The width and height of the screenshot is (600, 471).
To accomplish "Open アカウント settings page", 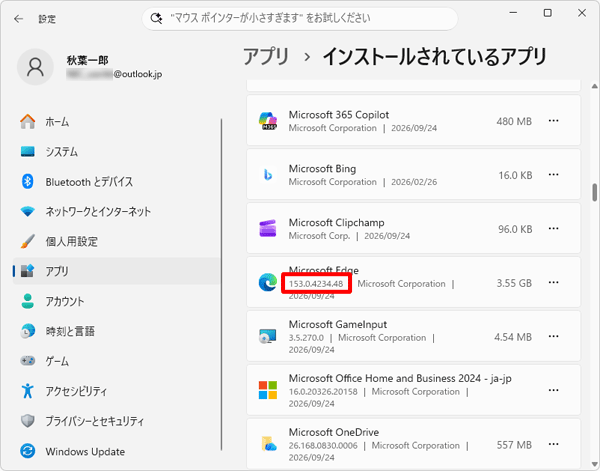I will pos(117,301).
